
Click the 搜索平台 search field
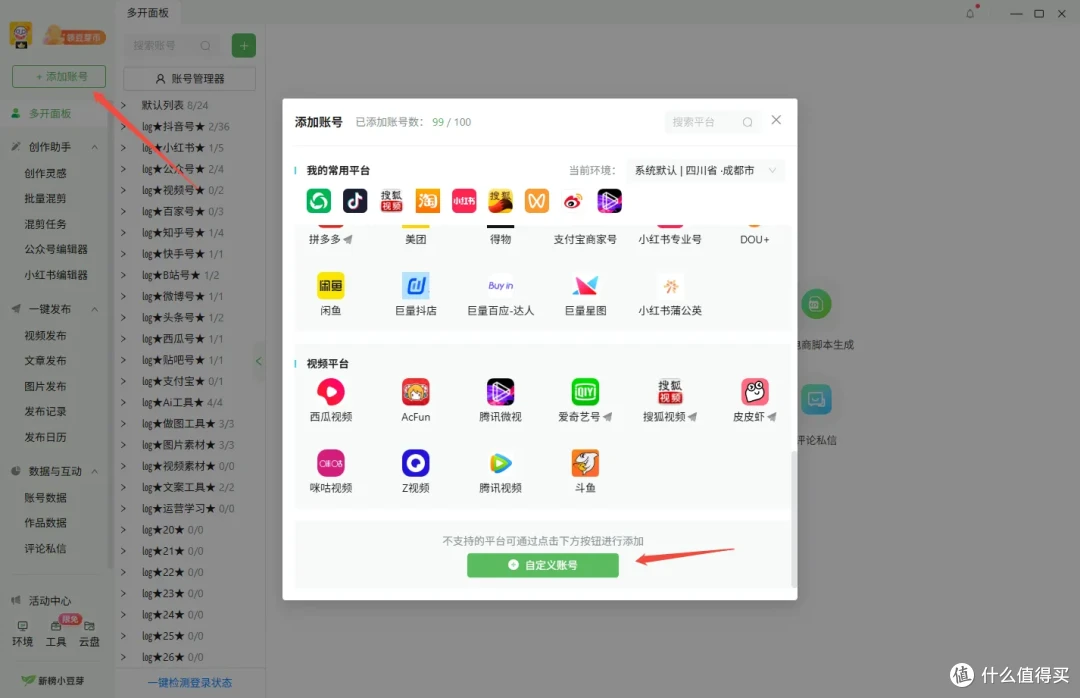tap(713, 122)
